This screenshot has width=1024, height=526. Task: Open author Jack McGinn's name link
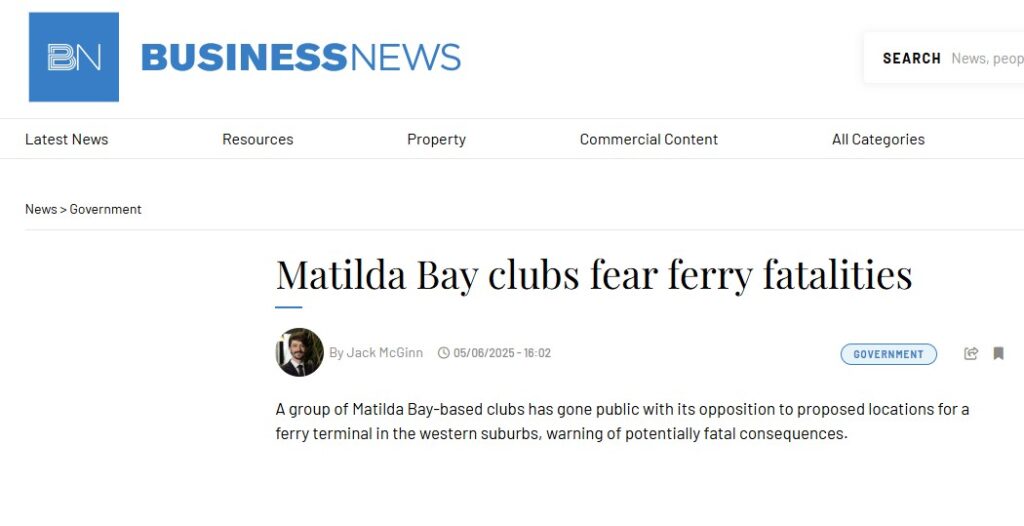tap(384, 353)
